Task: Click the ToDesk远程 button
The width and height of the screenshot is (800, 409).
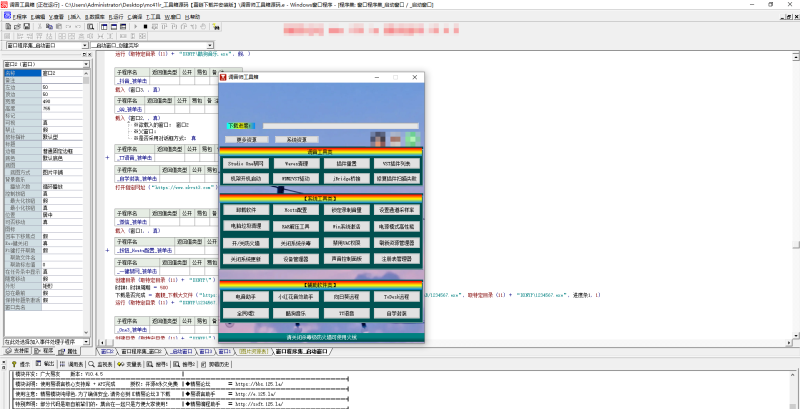Action: (x=397, y=296)
